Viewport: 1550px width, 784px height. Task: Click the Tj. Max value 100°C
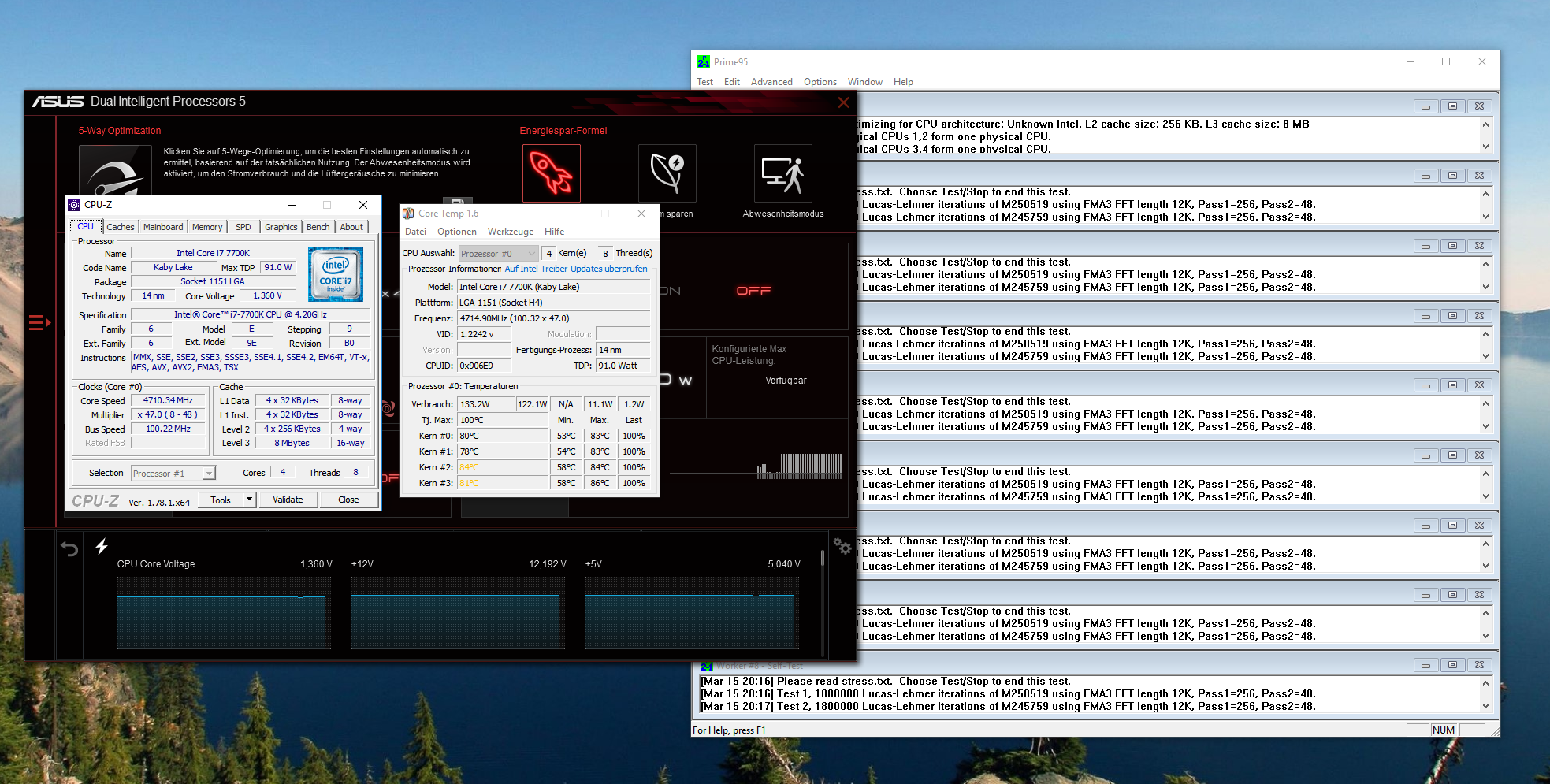(503, 420)
